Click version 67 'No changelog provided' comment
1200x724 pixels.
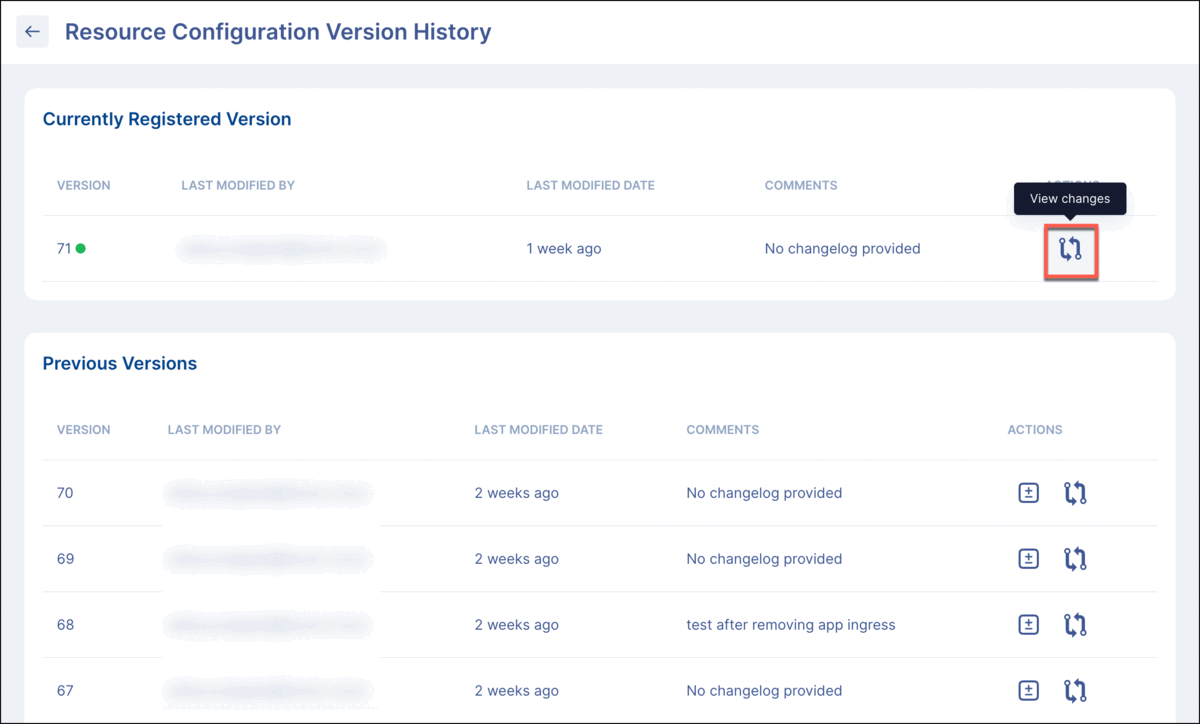click(764, 691)
